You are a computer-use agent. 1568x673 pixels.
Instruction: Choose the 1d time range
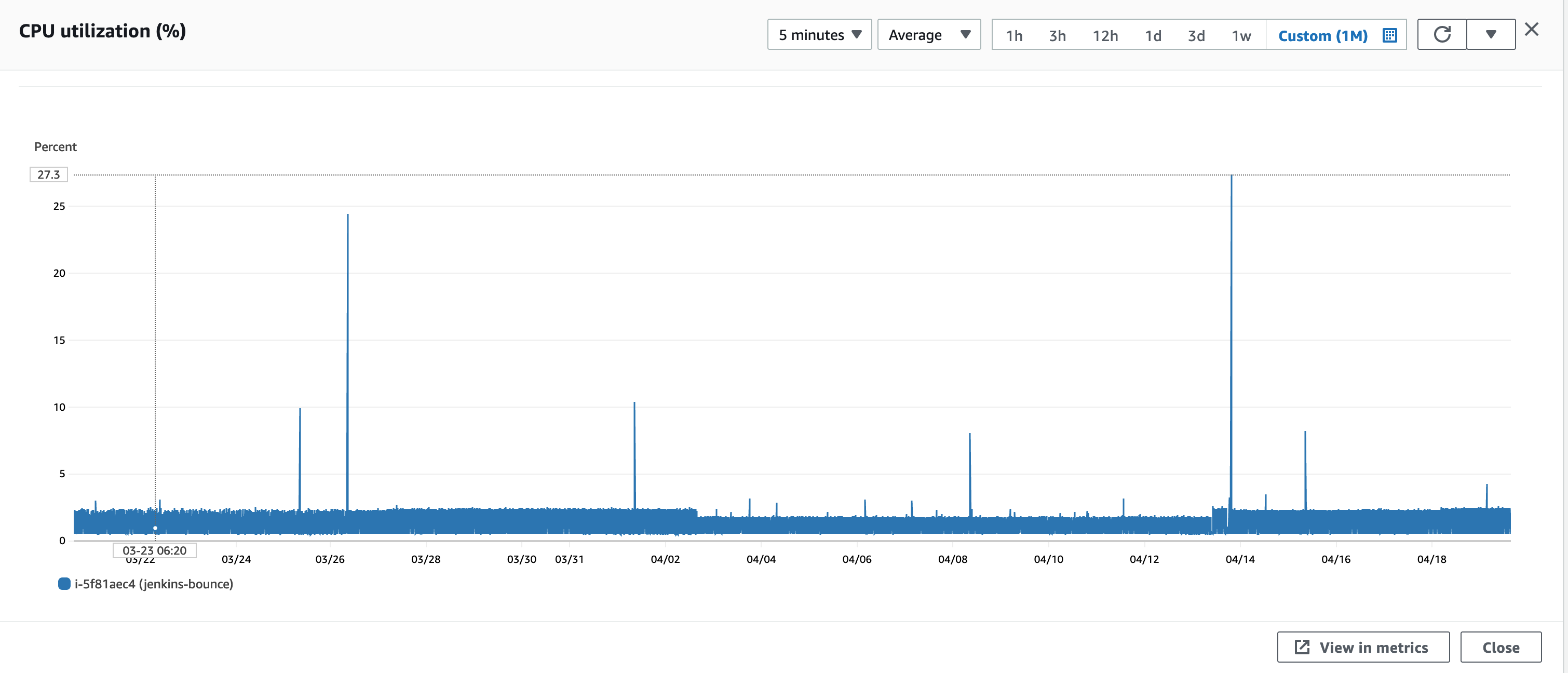pos(1153,36)
